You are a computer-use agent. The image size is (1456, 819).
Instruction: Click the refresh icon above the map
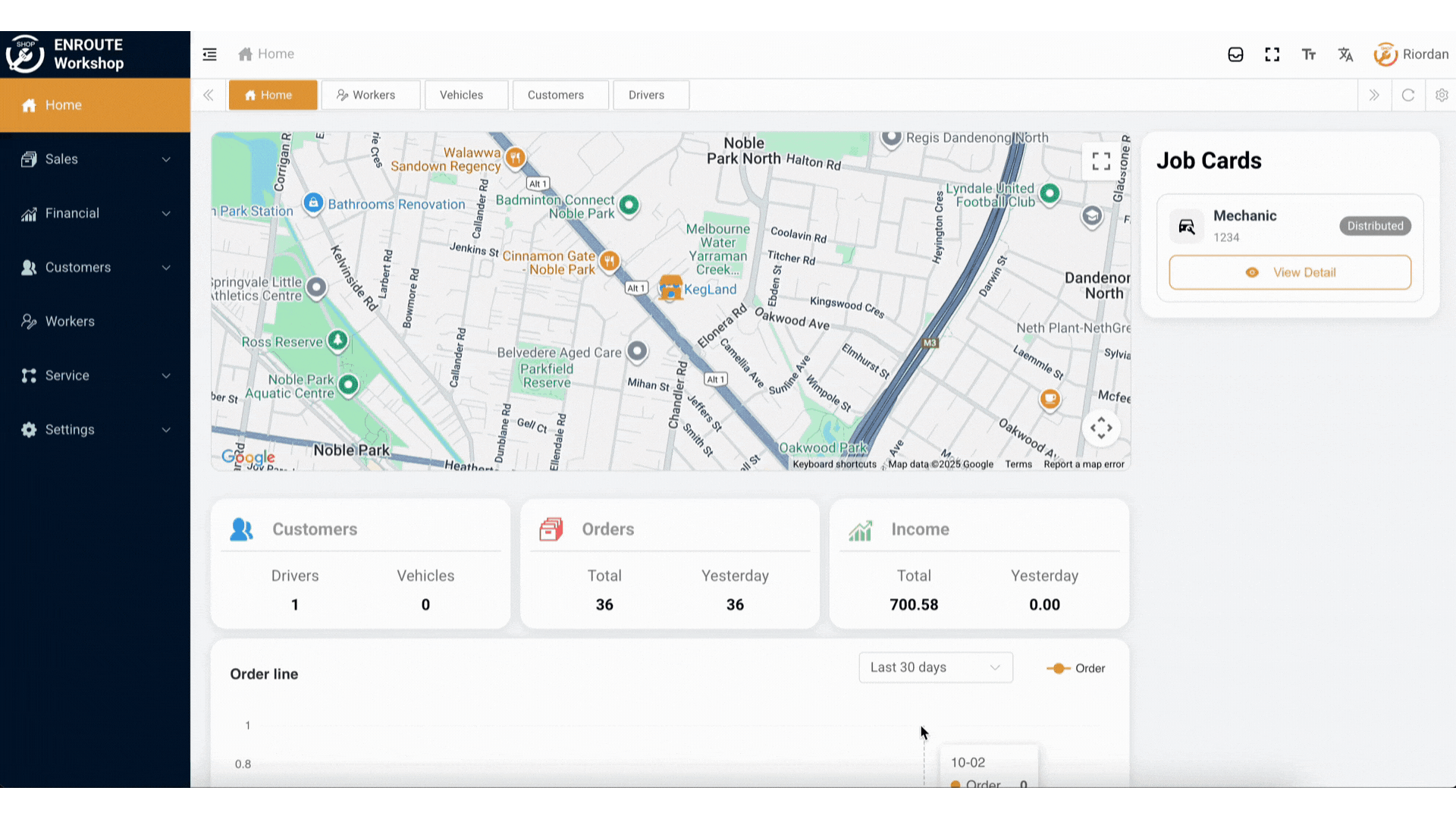[x=1408, y=95]
